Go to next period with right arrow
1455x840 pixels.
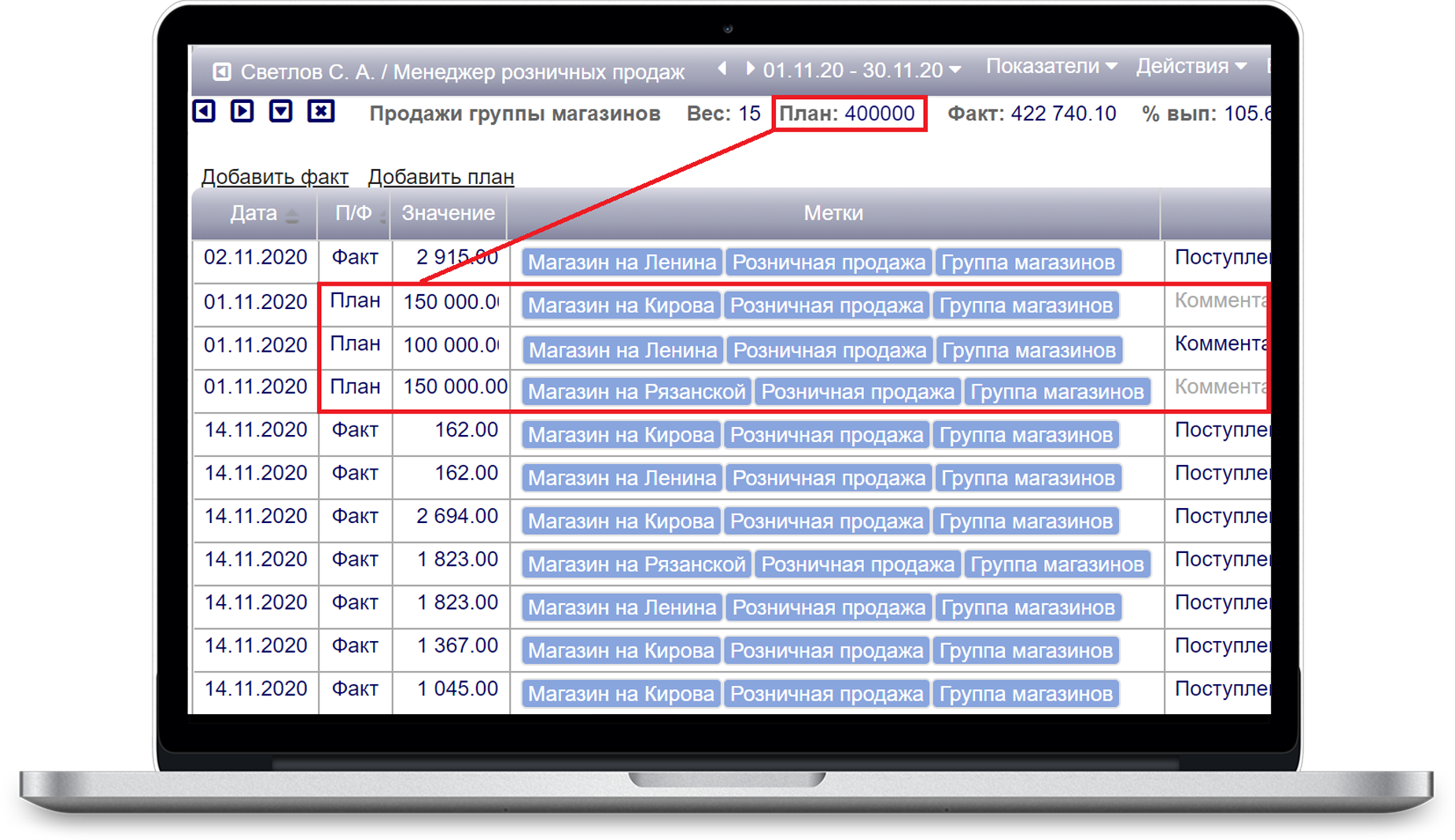[x=750, y=69]
